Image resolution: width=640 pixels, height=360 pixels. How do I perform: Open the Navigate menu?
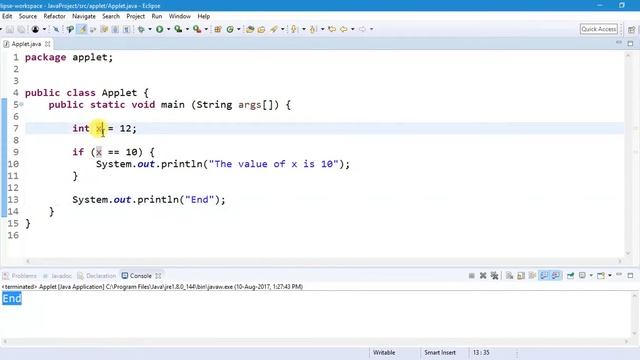(x=84, y=16)
